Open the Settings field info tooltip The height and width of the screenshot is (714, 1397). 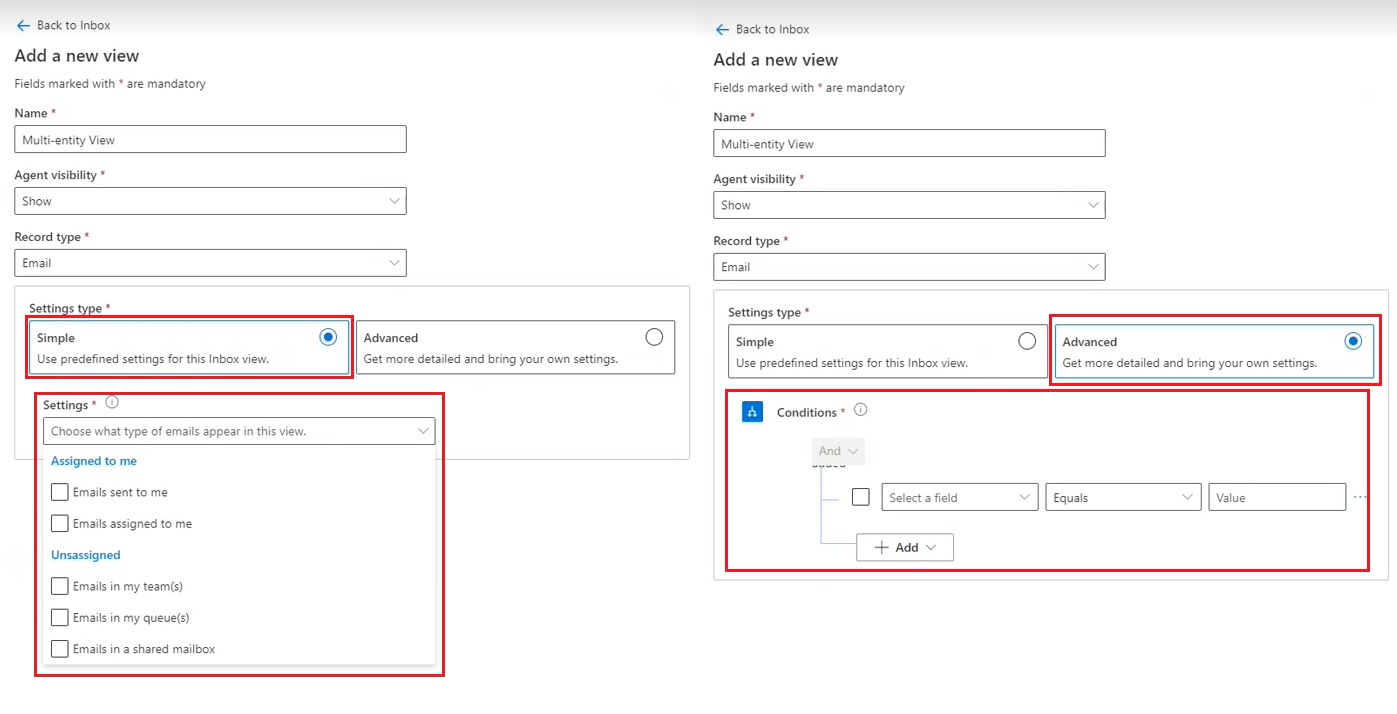coord(112,400)
